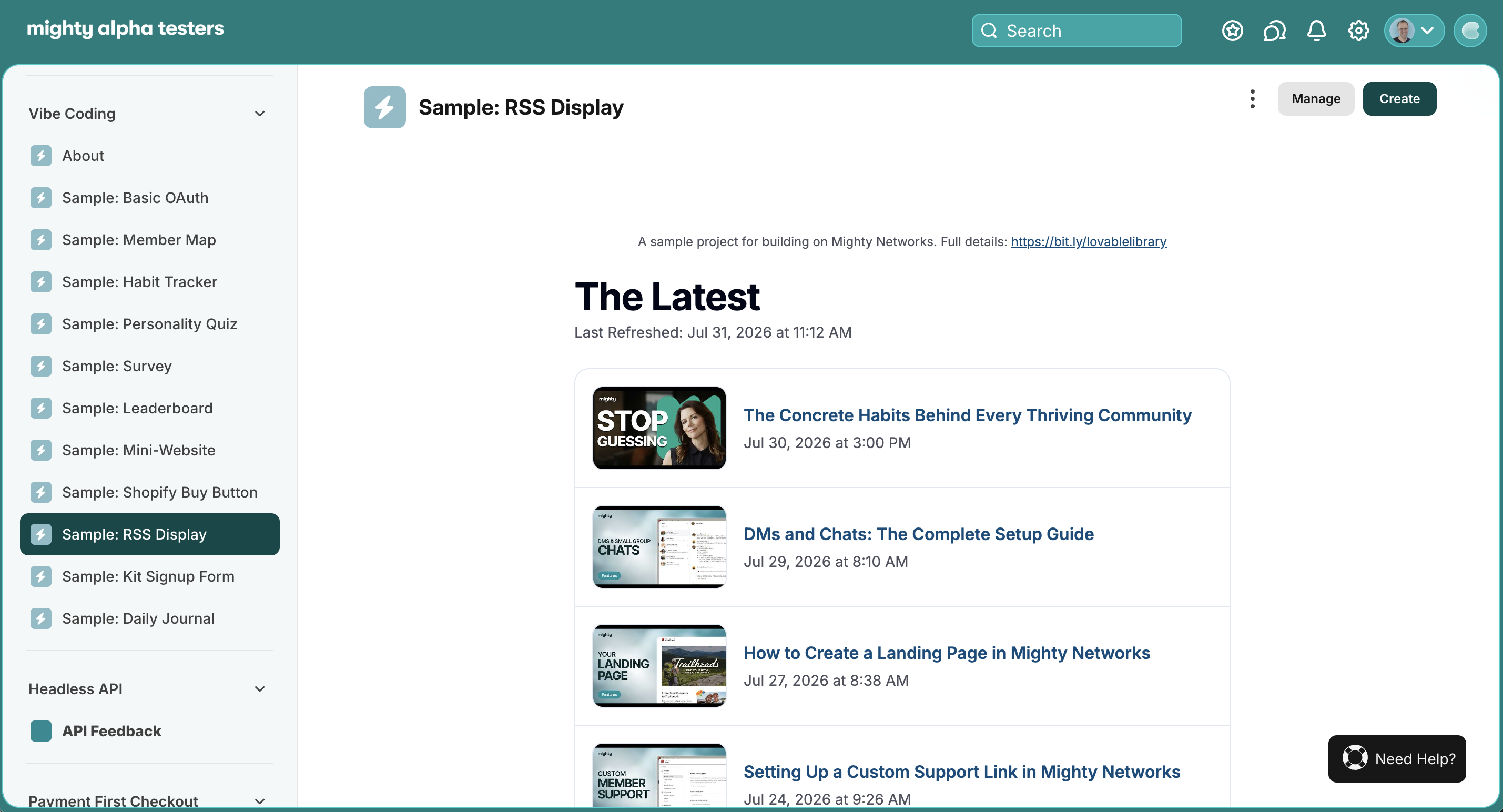Click the Need Help lifebuoy icon
Screen dimensions: 1503x812
click(x=1354, y=758)
